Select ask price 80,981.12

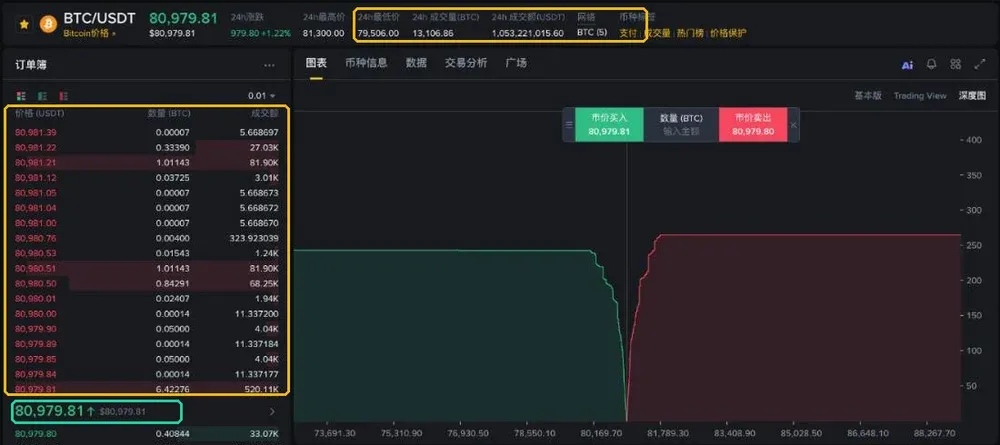[34, 178]
